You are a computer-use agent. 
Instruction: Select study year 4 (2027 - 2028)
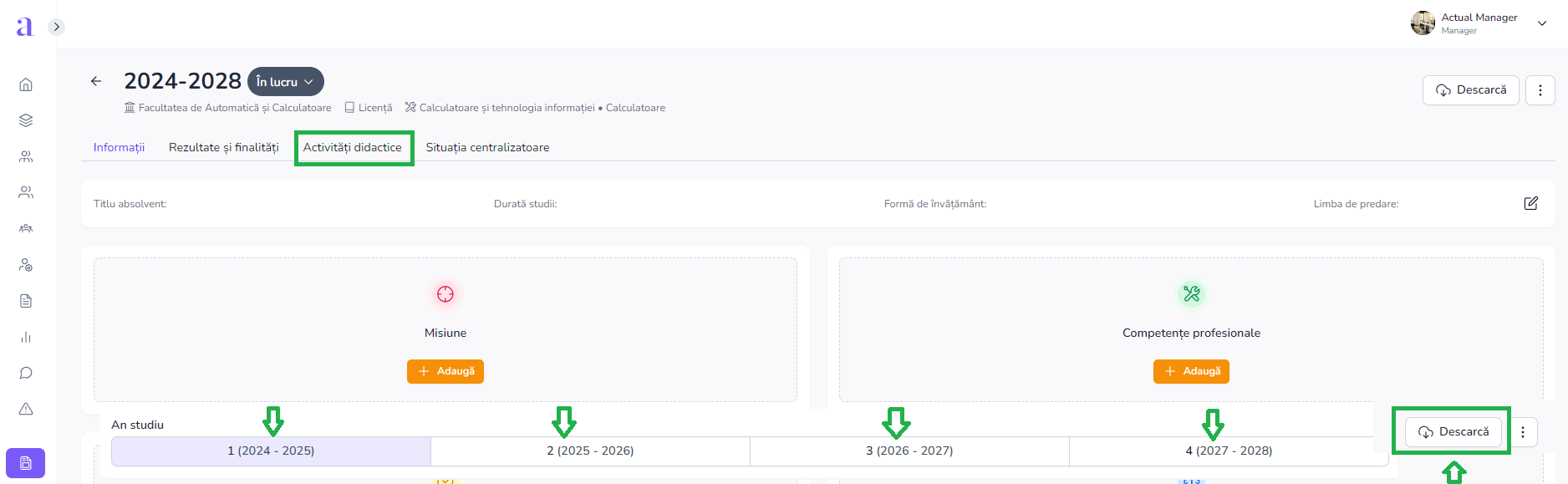1229,451
